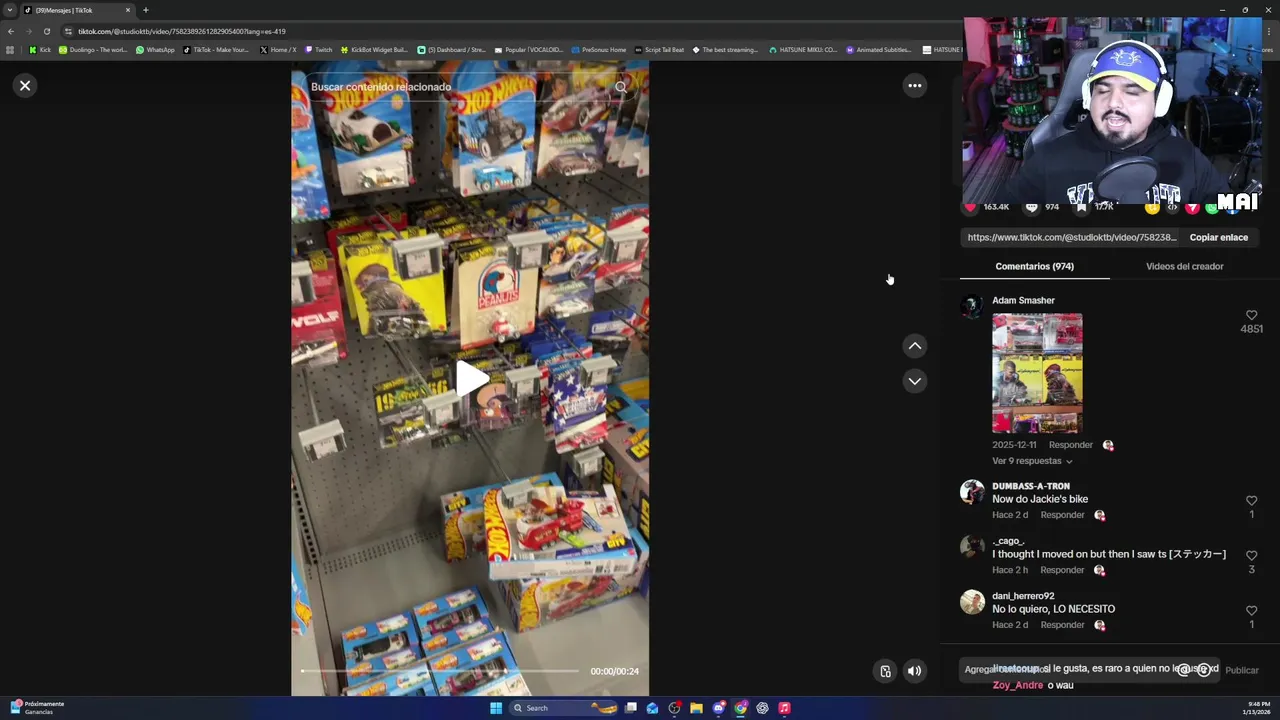The image size is (1280, 720).
Task: Toggle the floating player icon
Action: pyautogui.click(x=885, y=671)
